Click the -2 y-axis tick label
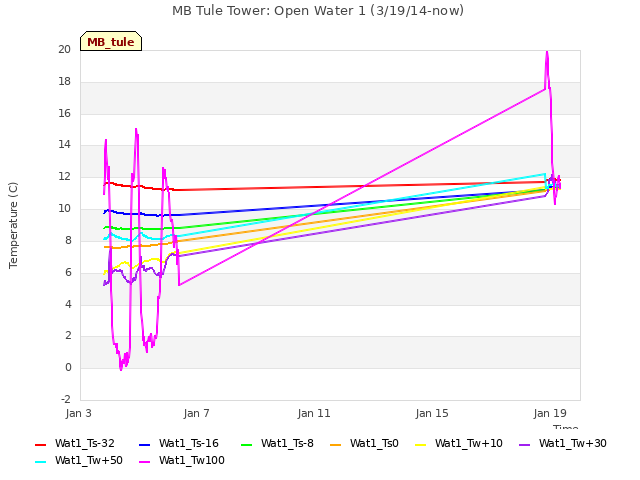 coord(66,399)
